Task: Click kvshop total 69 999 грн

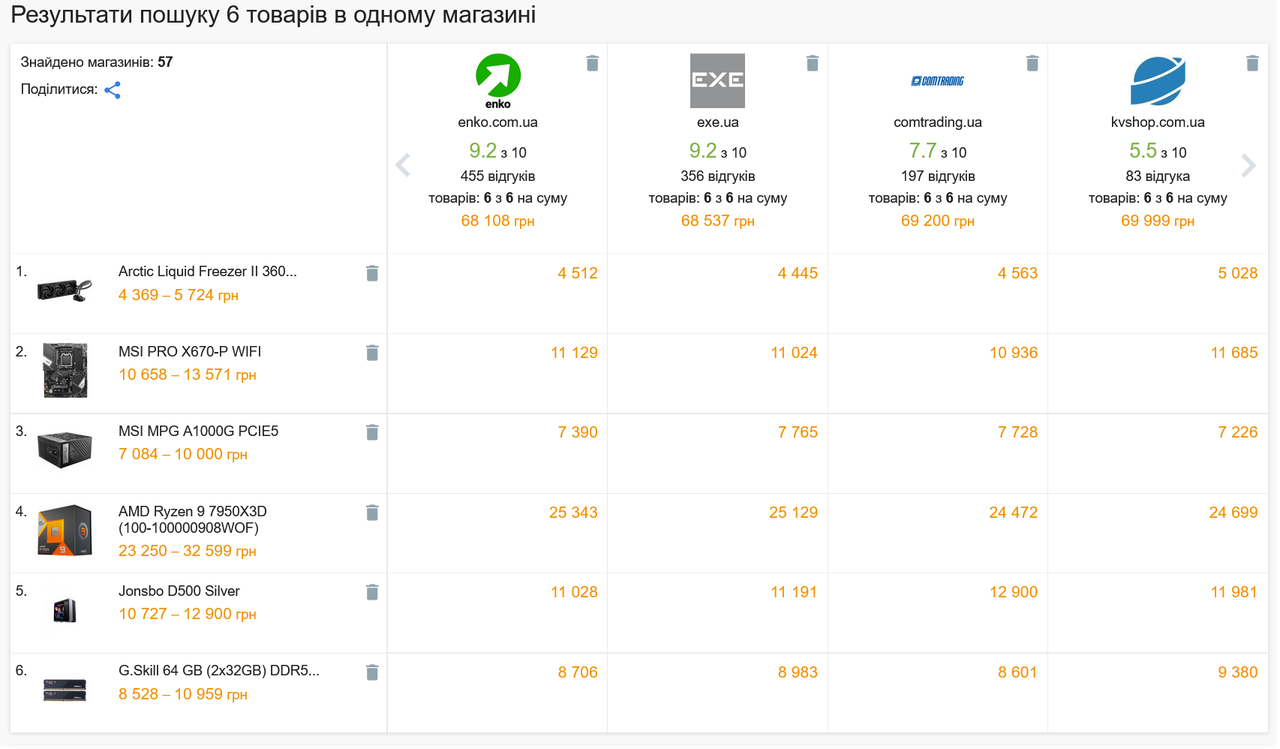Action: pyautogui.click(x=1158, y=221)
